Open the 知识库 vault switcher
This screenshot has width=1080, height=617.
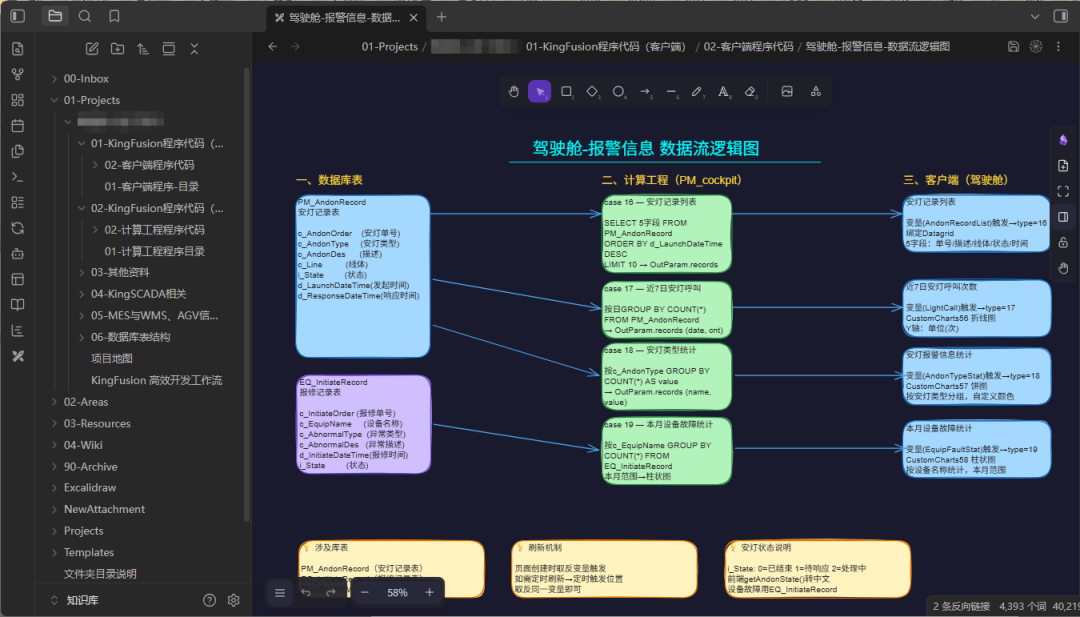(x=83, y=600)
